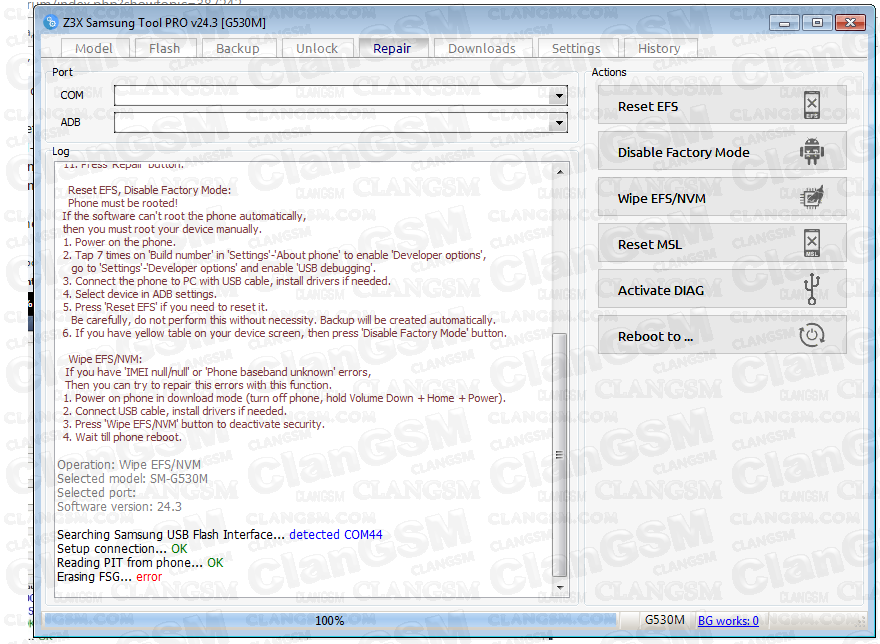
Task: Open the BG works: 0 link
Action: tap(728, 620)
